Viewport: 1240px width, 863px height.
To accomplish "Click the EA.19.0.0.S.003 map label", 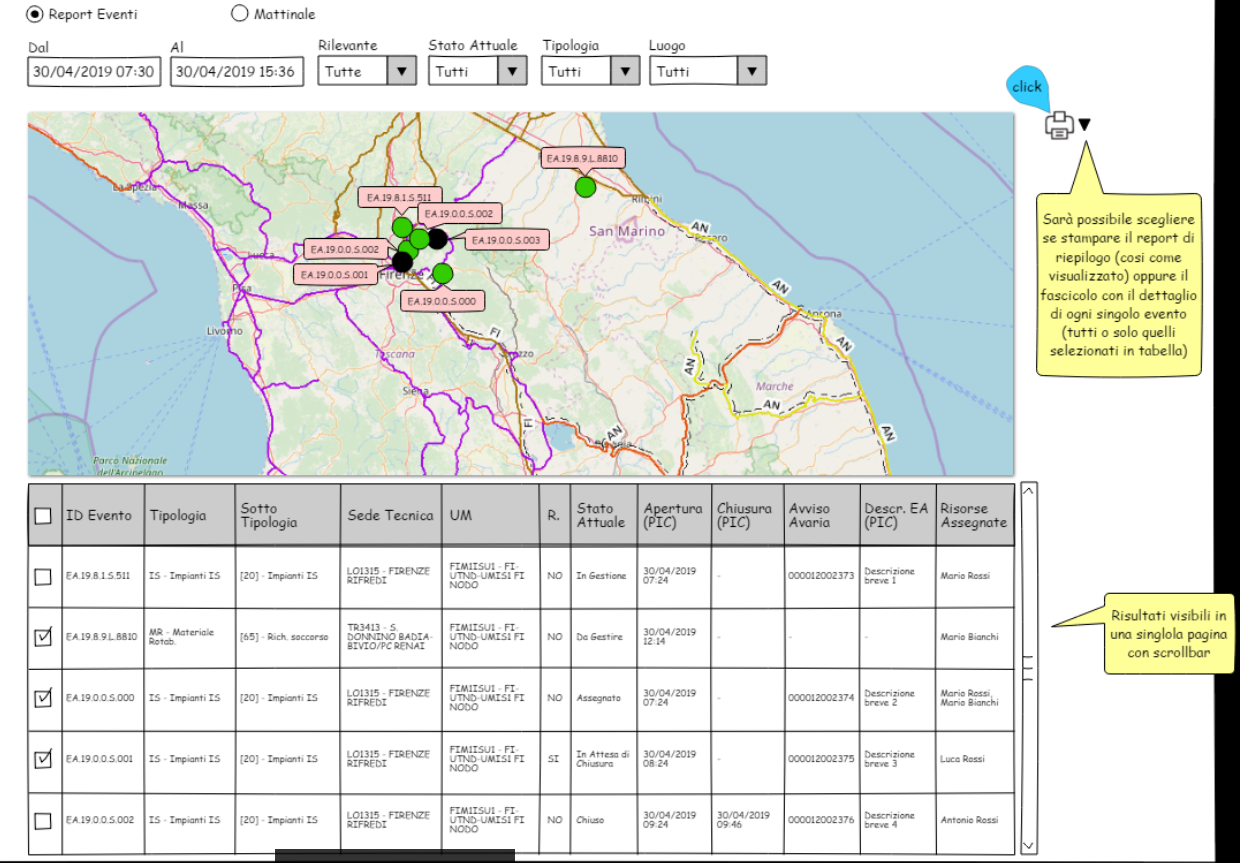I will pos(505,240).
